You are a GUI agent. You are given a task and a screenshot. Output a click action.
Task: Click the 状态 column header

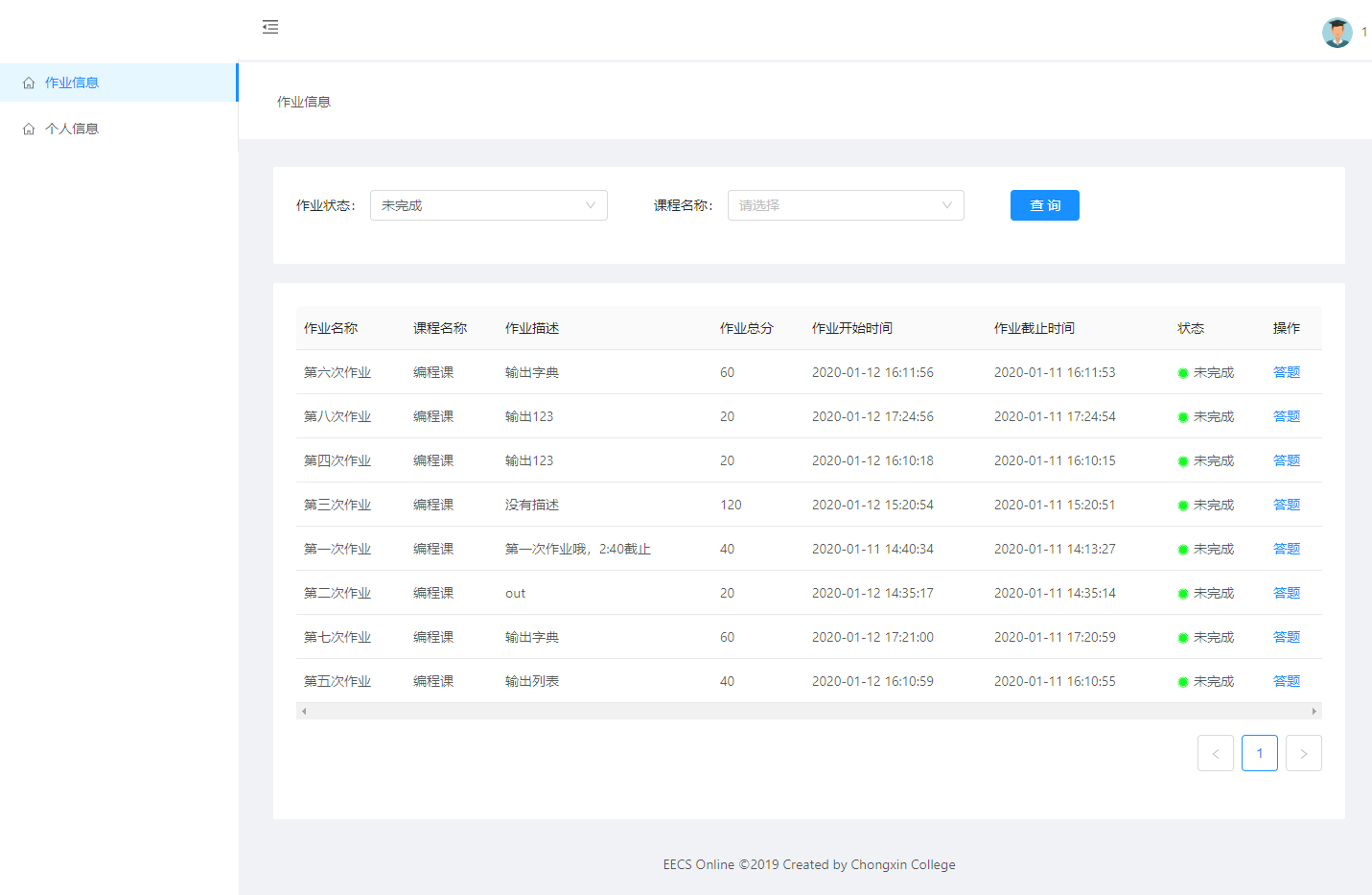[x=1191, y=328]
